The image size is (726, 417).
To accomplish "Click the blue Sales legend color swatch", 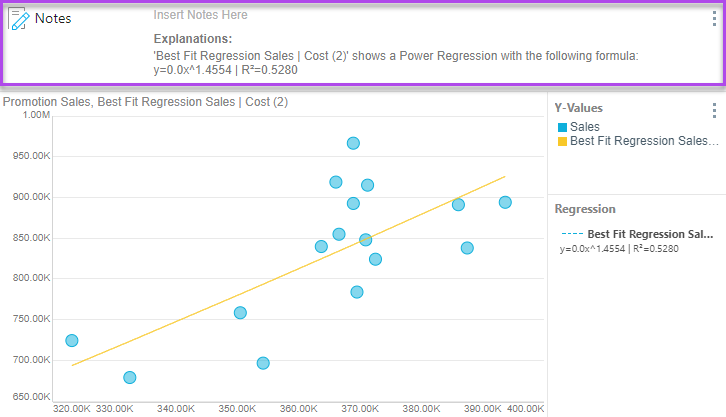I will tap(562, 127).
